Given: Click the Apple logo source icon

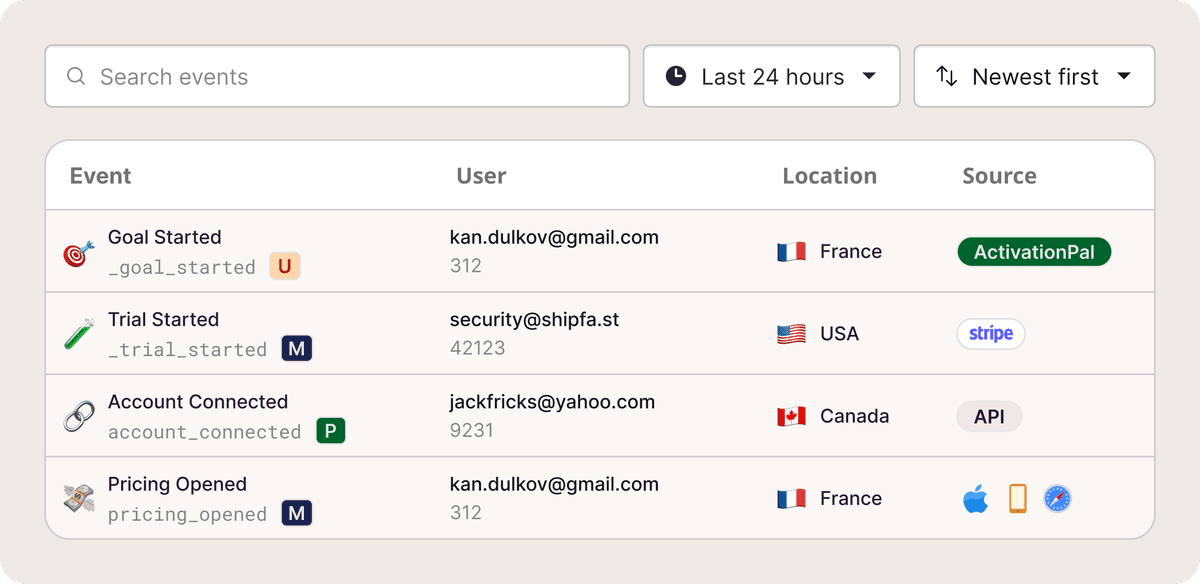Looking at the screenshot, I should (975, 499).
